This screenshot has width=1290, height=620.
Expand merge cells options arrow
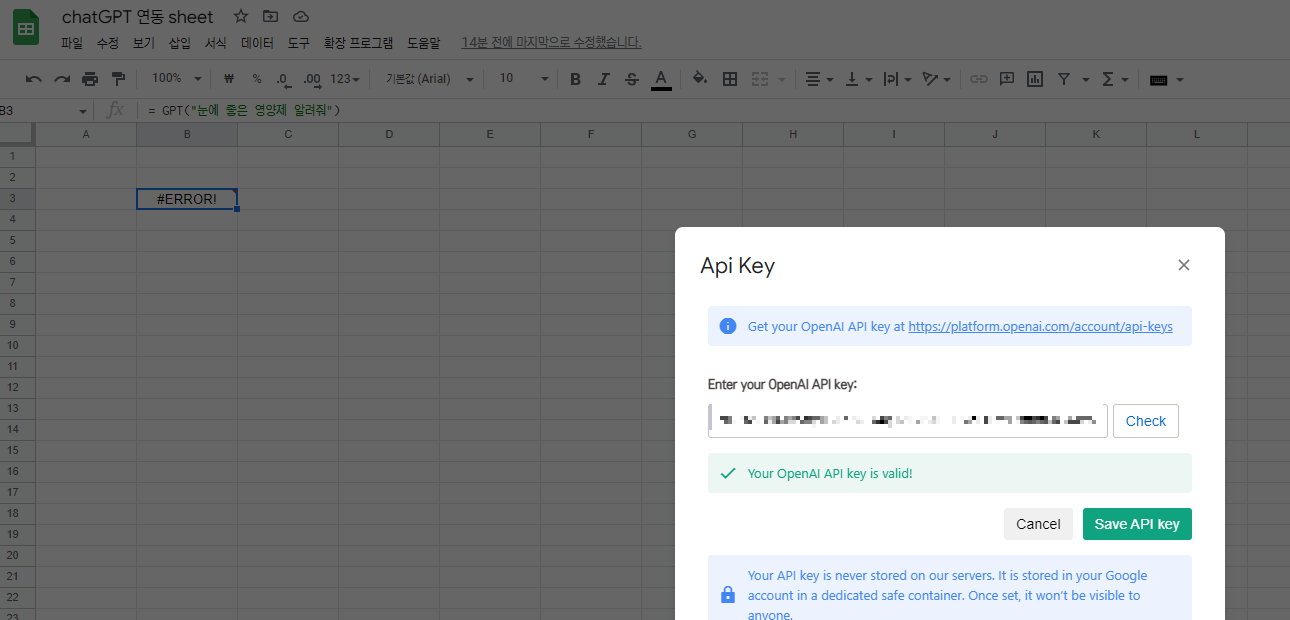click(781, 79)
